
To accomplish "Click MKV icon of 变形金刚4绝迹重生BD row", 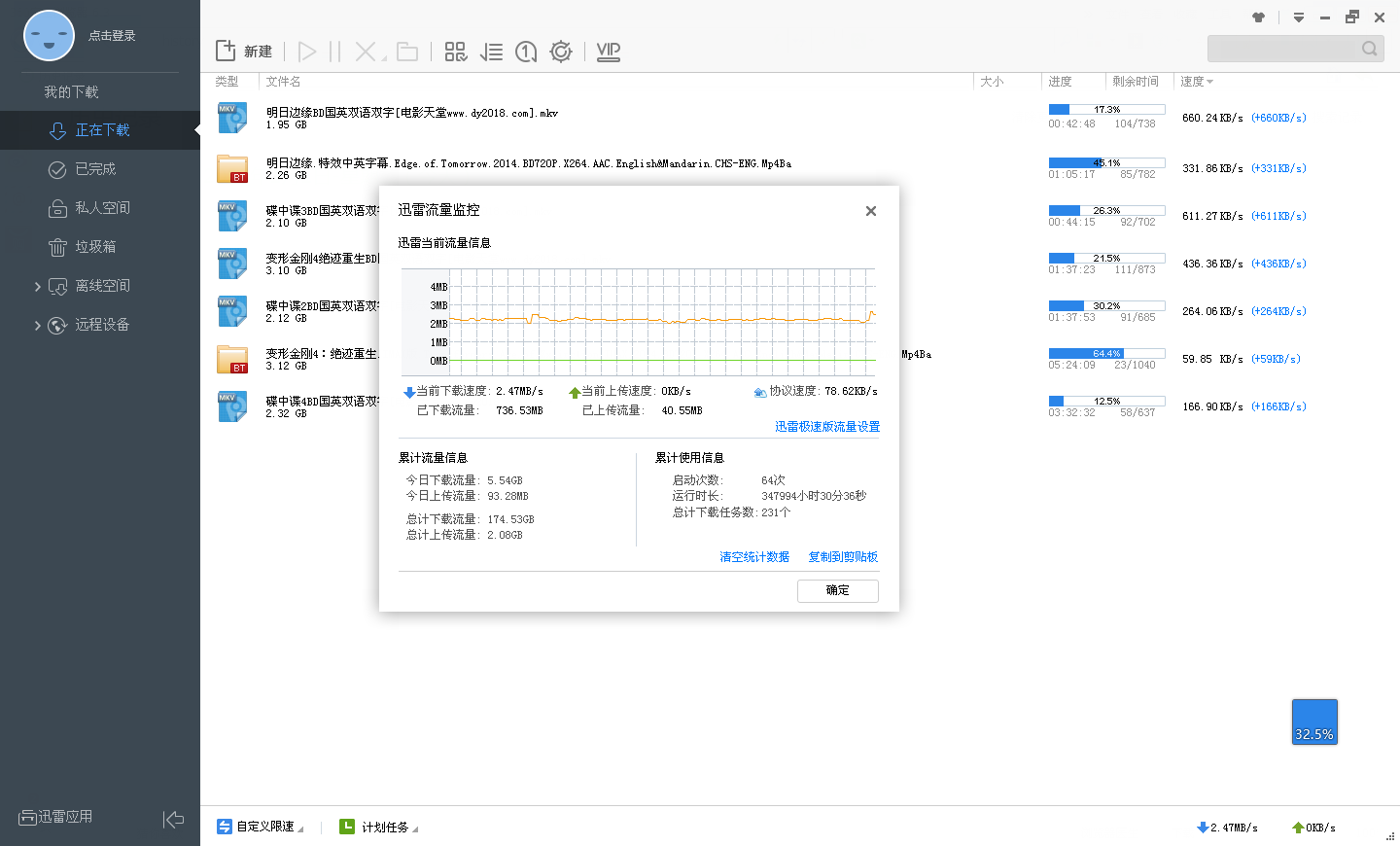I will 232,264.
